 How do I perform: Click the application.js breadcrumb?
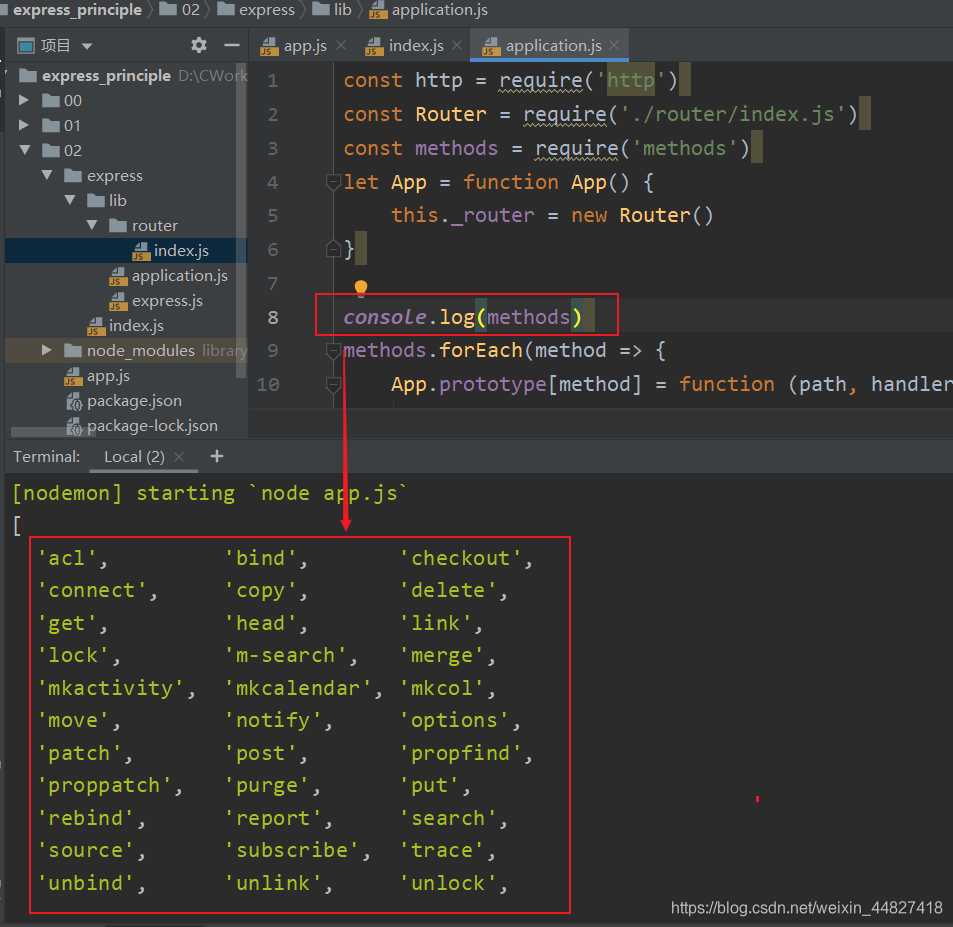pyautogui.click(x=428, y=10)
